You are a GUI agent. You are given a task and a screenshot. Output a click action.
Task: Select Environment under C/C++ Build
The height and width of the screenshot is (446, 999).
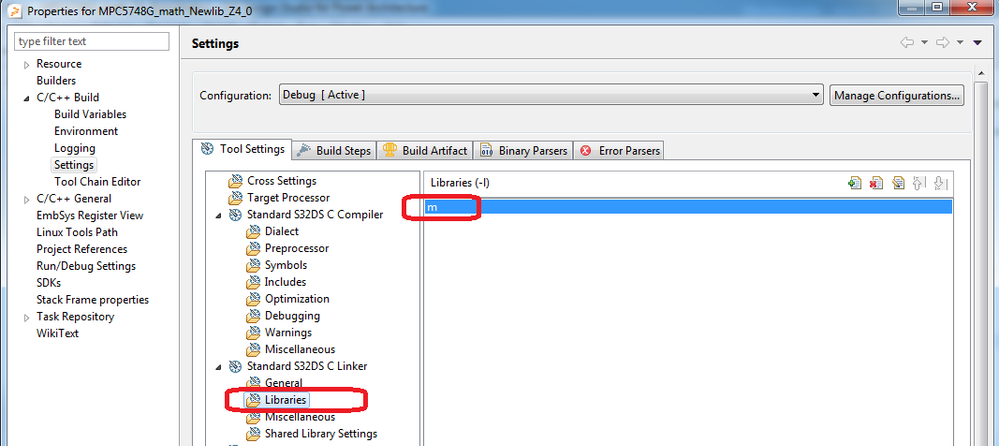(x=86, y=131)
